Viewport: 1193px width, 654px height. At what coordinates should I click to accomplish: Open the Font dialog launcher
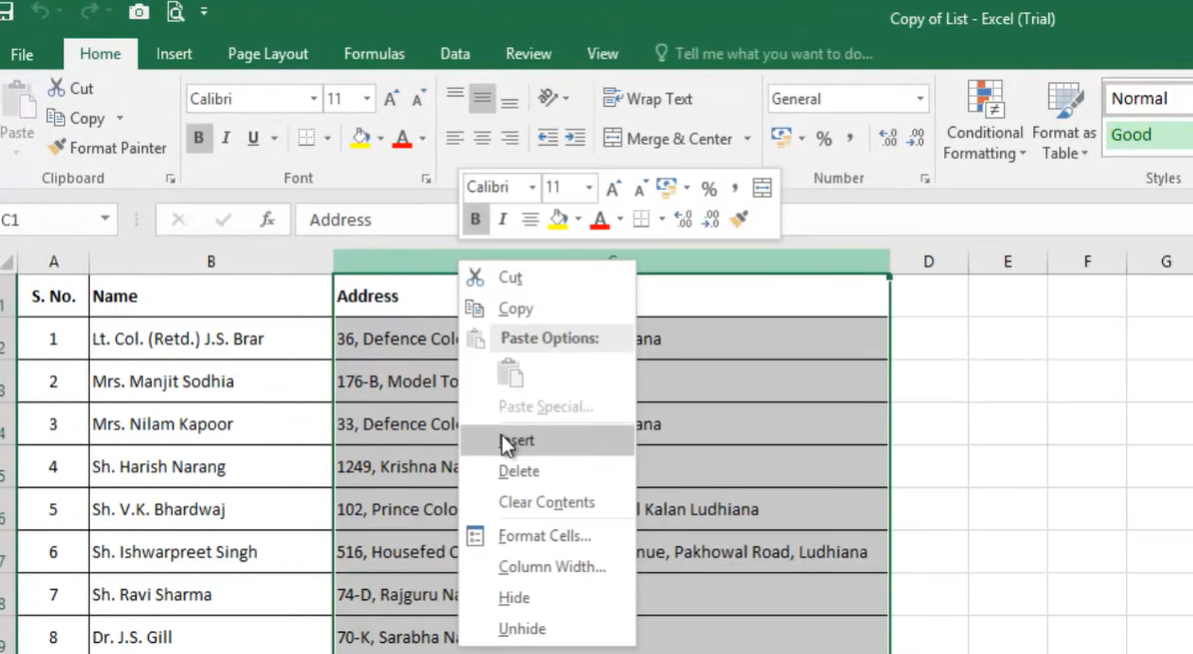coord(426,179)
